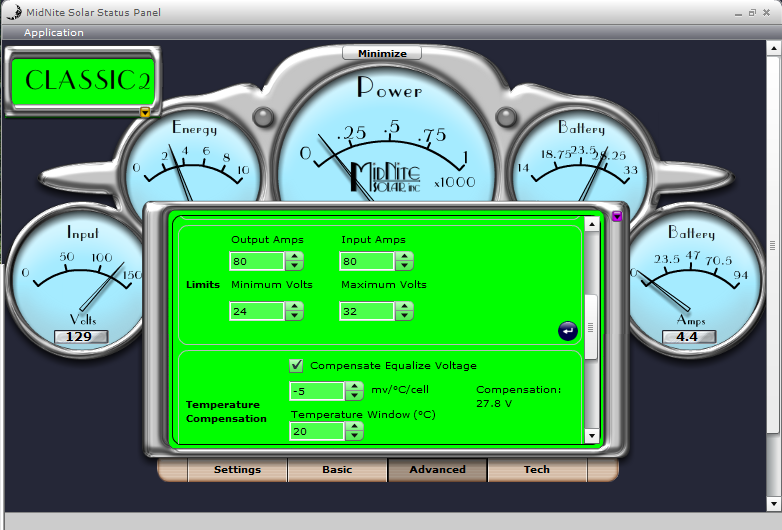Decrease Input Amps with down arrow
This screenshot has width=782, height=530.
404,265
